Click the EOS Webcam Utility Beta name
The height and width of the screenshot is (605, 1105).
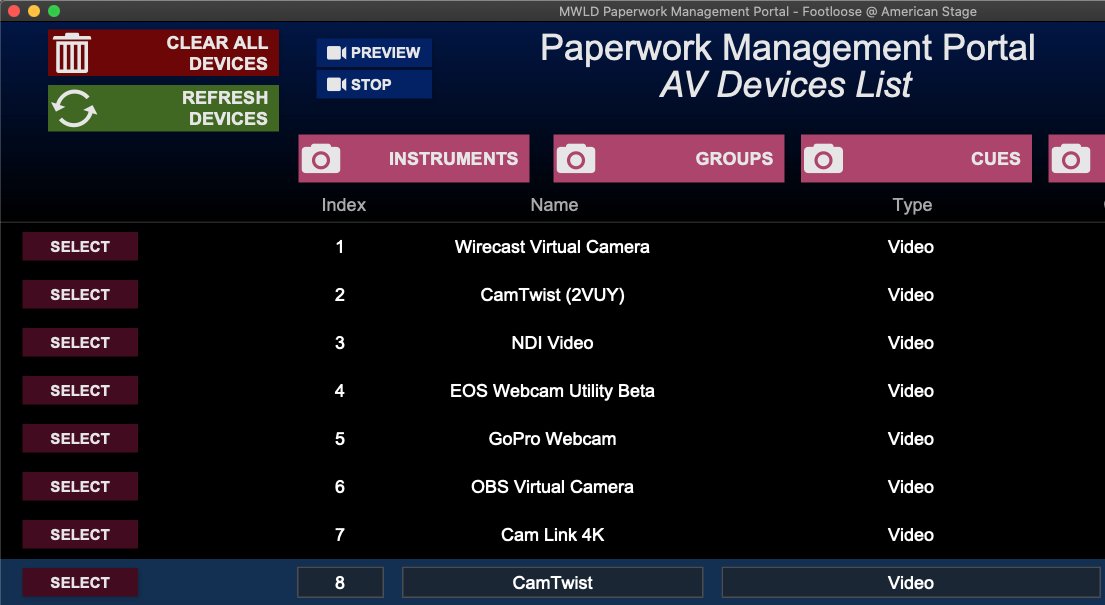point(552,391)
